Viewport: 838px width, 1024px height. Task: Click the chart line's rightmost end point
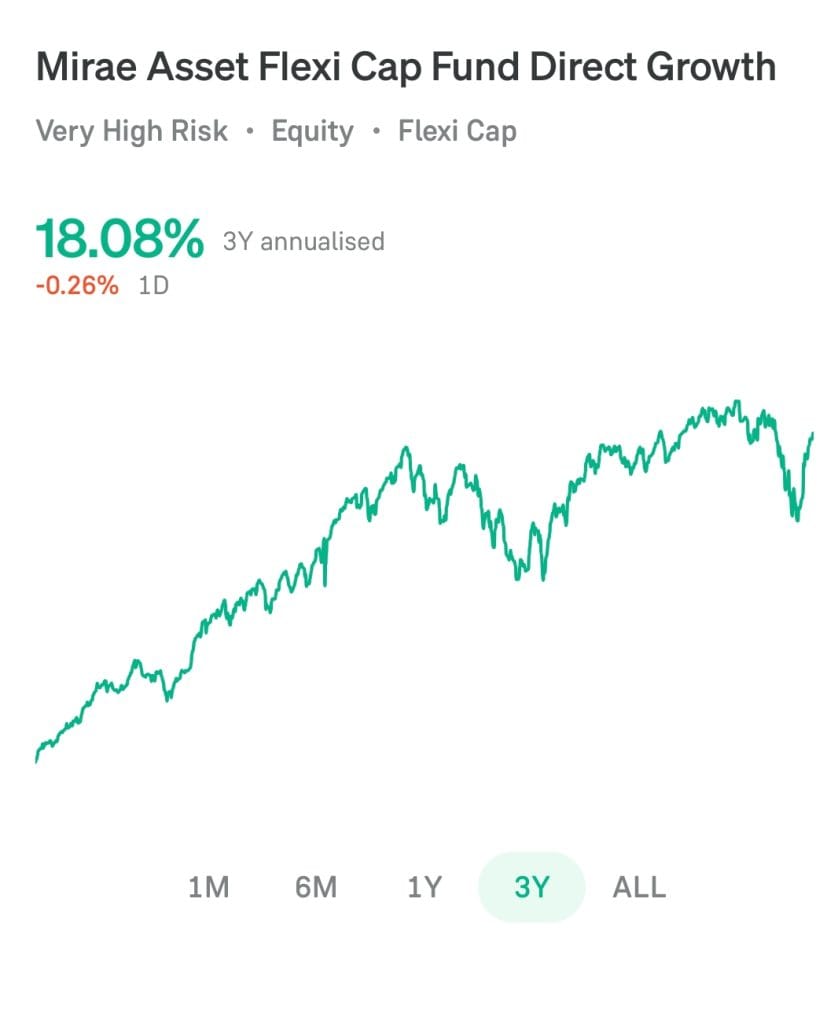[x=813, y=434]
